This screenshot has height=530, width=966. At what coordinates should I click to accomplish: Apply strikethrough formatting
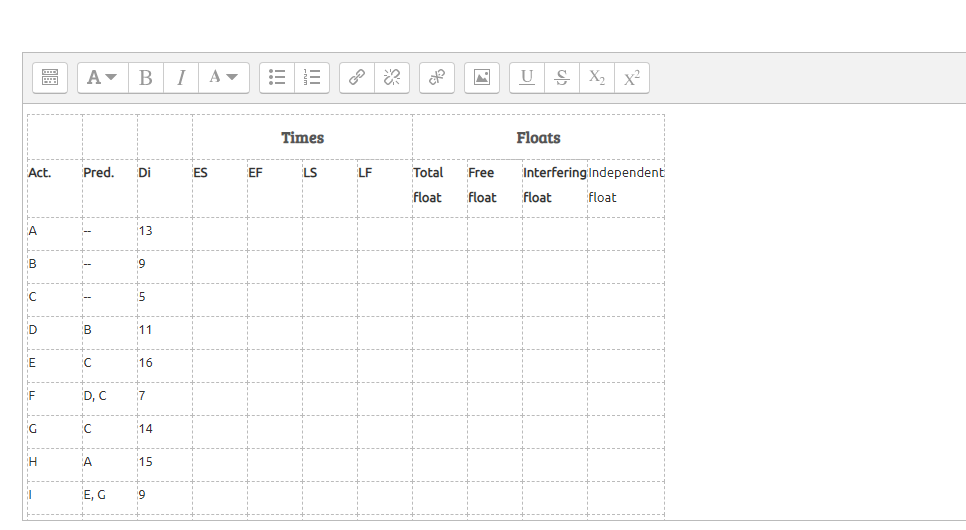[562, 78]
